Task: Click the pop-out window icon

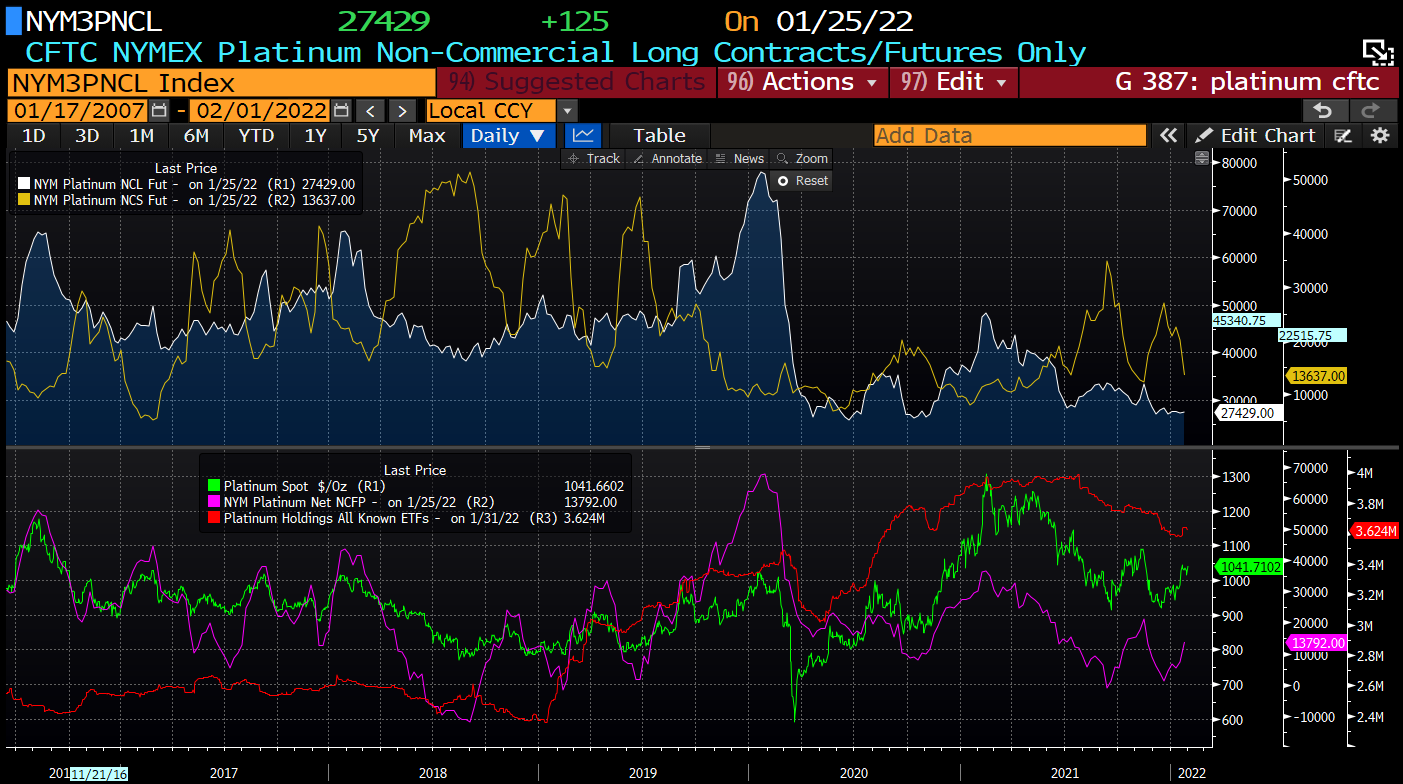Action: pyautogui.click(x=1377, y=53)
